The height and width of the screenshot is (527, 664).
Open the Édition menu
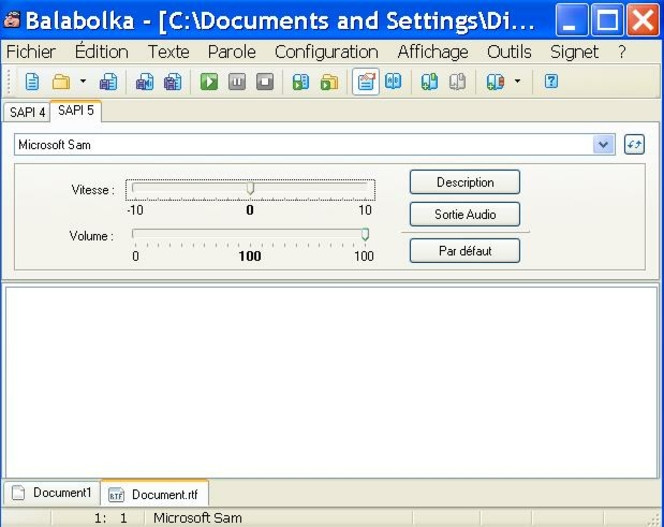[102, 52]
